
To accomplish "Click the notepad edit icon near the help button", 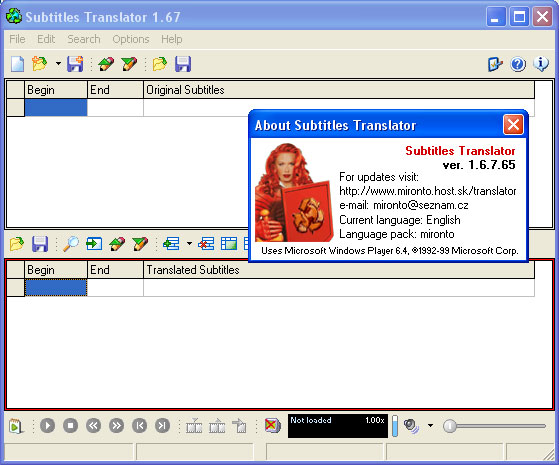I will pyautogui.click(x=495, y=64).
